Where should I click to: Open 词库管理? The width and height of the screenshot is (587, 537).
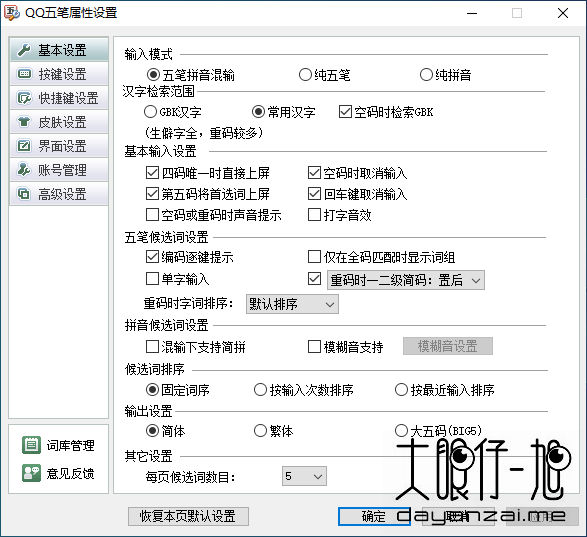click(58, 445)
